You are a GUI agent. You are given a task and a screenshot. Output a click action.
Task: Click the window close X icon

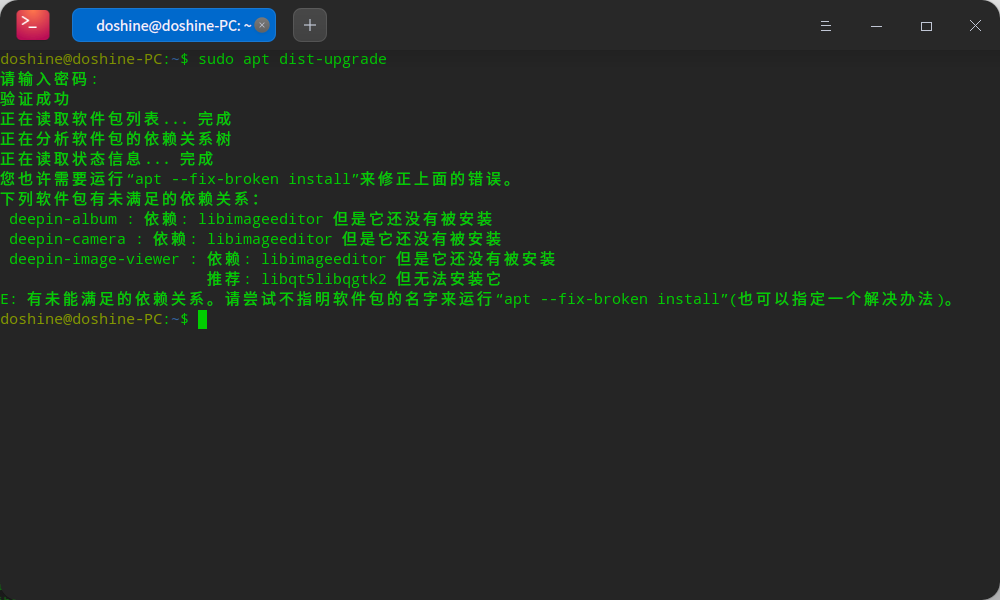tap(975, 25)
